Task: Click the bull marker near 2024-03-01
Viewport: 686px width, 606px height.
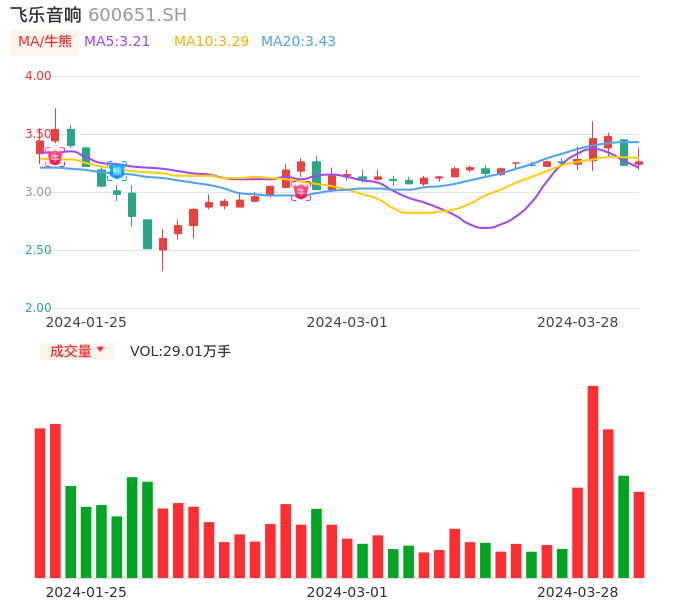Action: (300, 191)
